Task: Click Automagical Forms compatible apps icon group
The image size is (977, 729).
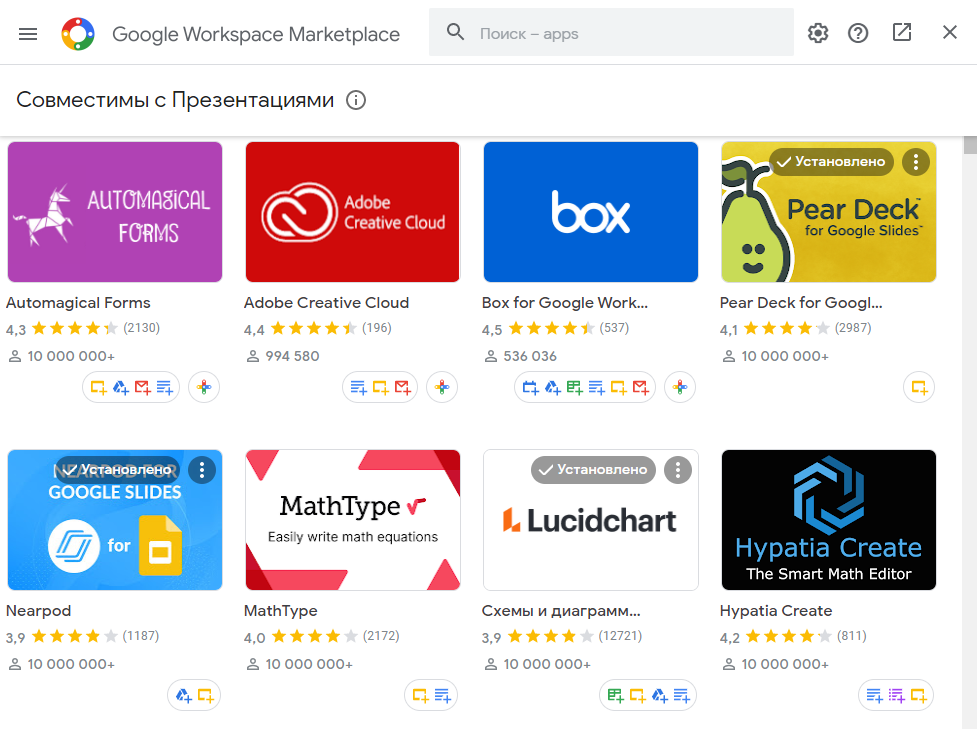Action: (131, 388)
